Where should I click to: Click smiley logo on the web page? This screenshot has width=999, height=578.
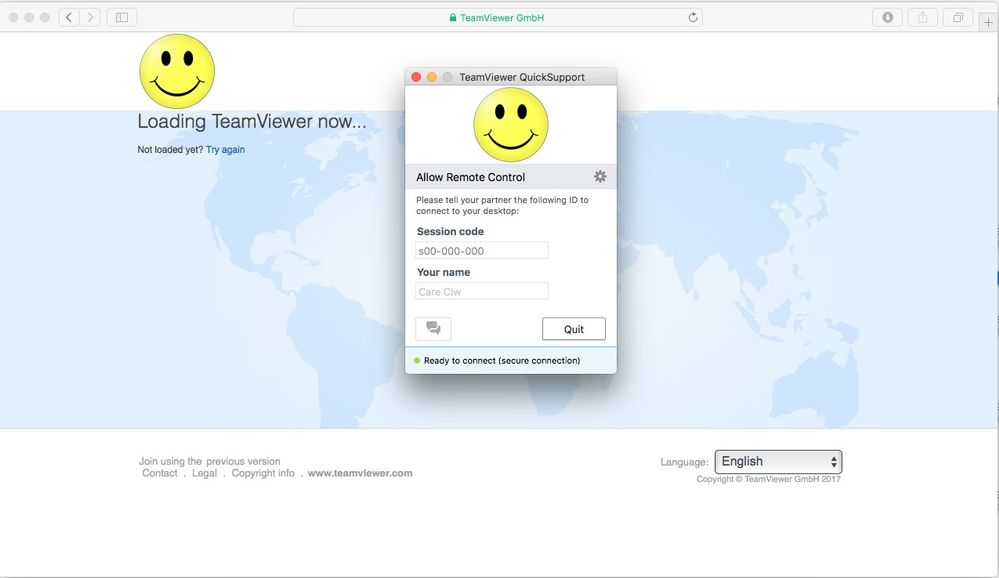(177, 71)
